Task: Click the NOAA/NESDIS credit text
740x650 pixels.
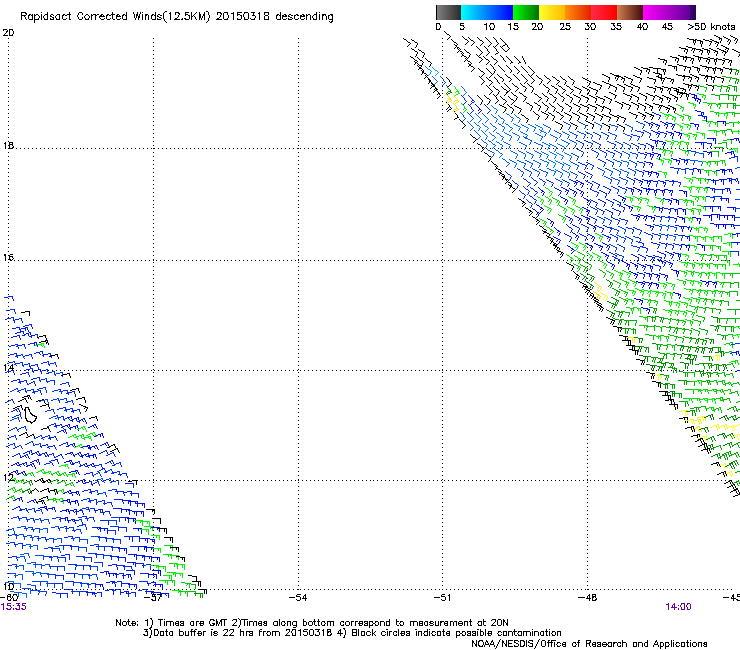Action: pos(589,644)
